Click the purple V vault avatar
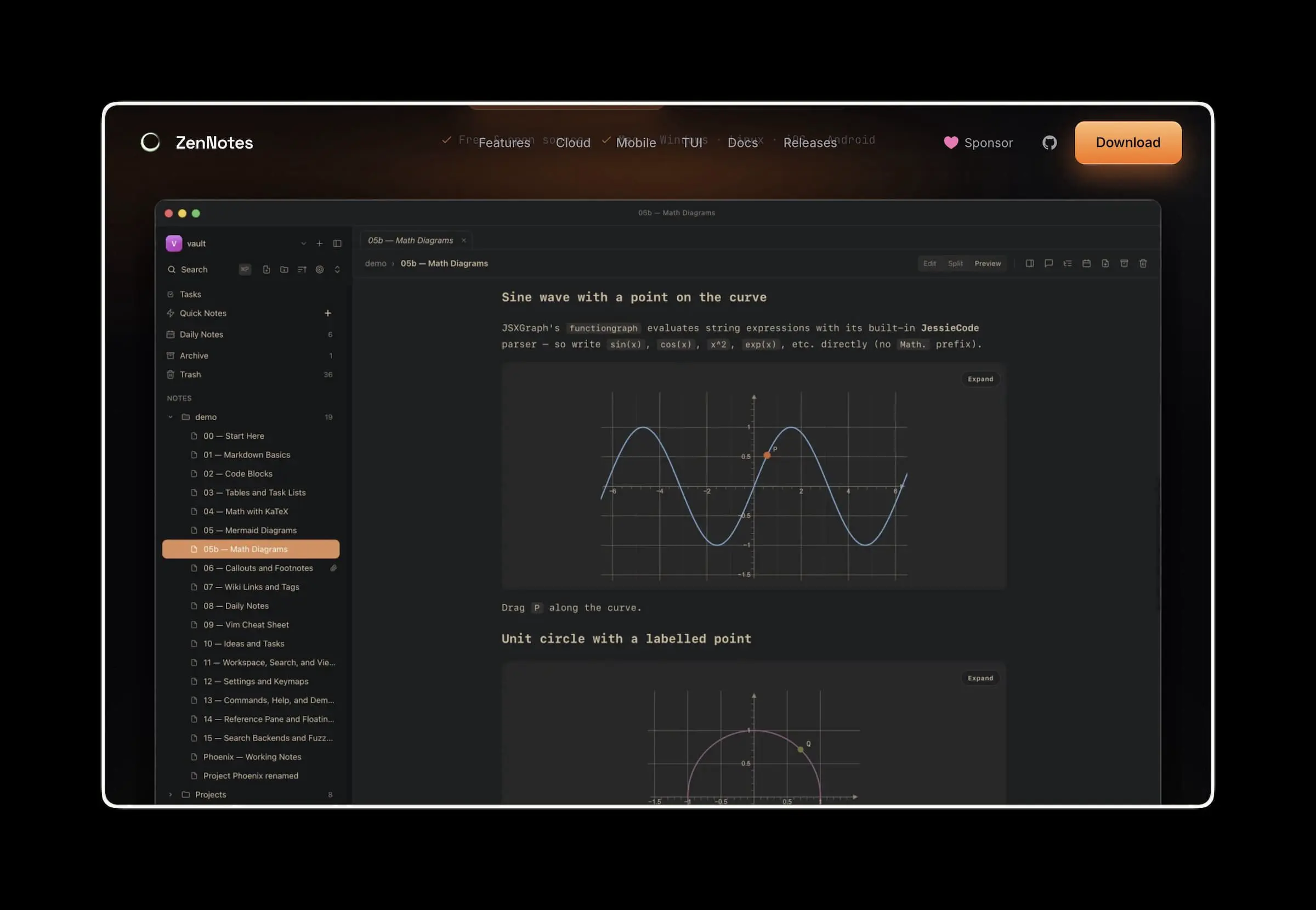Viewport: 1316px width, 910px height. click(x=174, y=244)
